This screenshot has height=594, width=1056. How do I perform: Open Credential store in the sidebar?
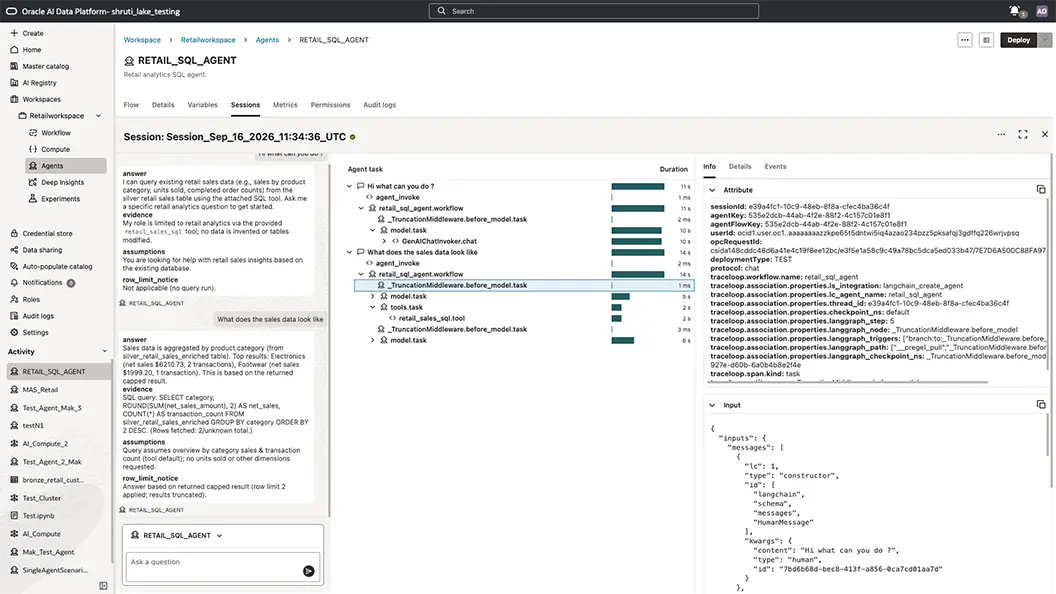point(47,234)
